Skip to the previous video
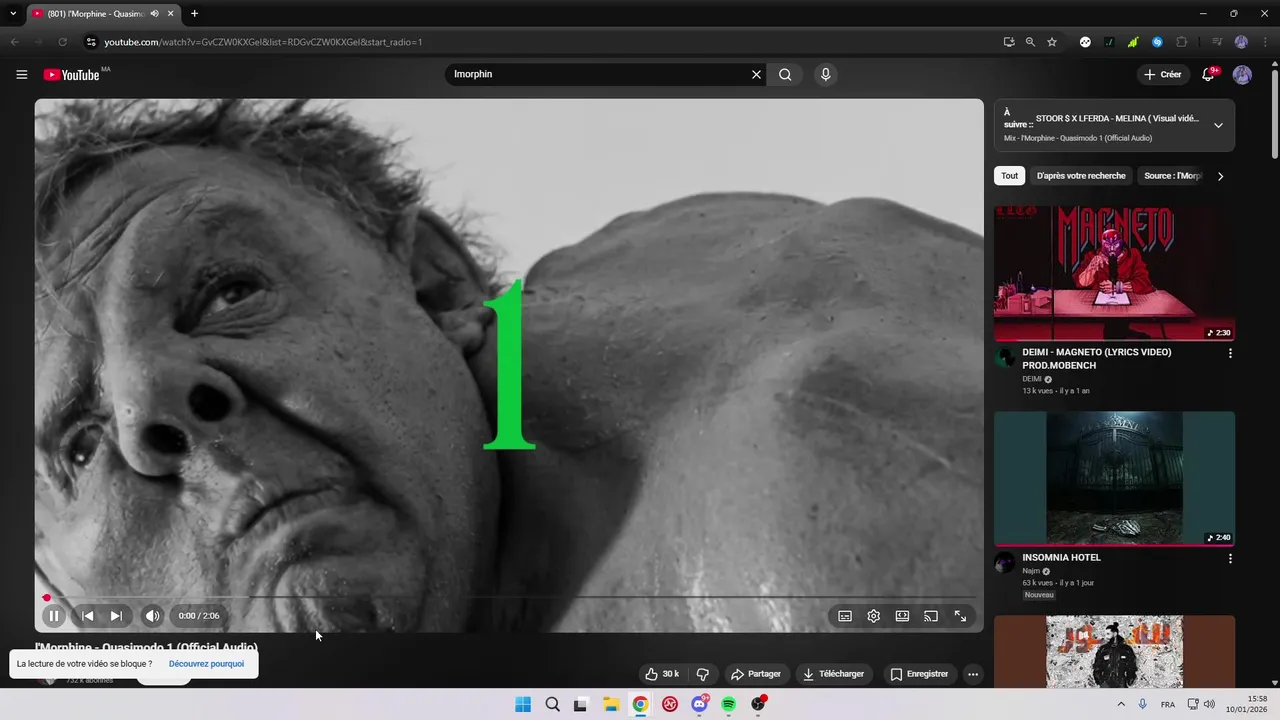The image size is (1280, 720). (87, 616)
